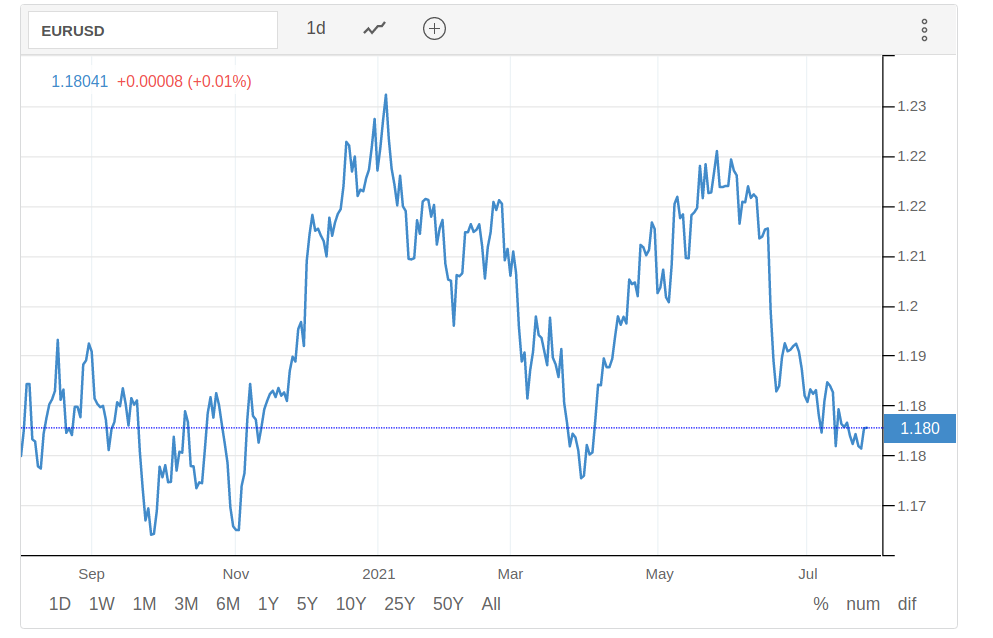Image resolution: width=993 pixels, height=638 pixels.
Task: Show All available history
Action: (491, 604)
